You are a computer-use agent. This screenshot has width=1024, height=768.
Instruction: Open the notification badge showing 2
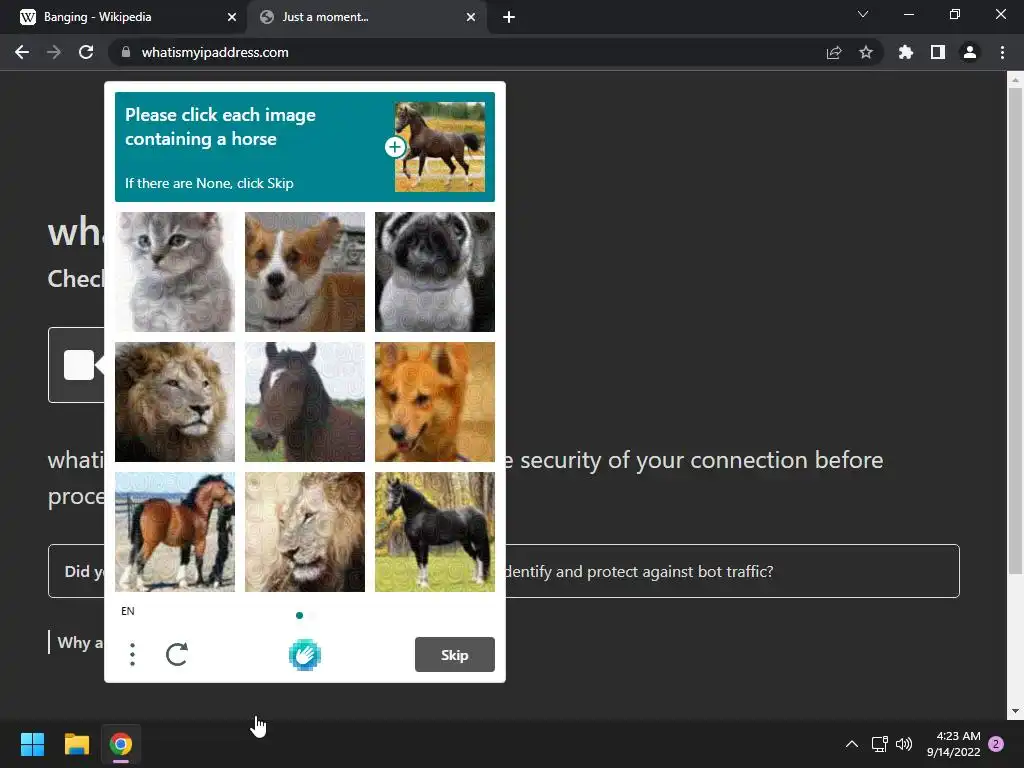click(x=996, y=744)
